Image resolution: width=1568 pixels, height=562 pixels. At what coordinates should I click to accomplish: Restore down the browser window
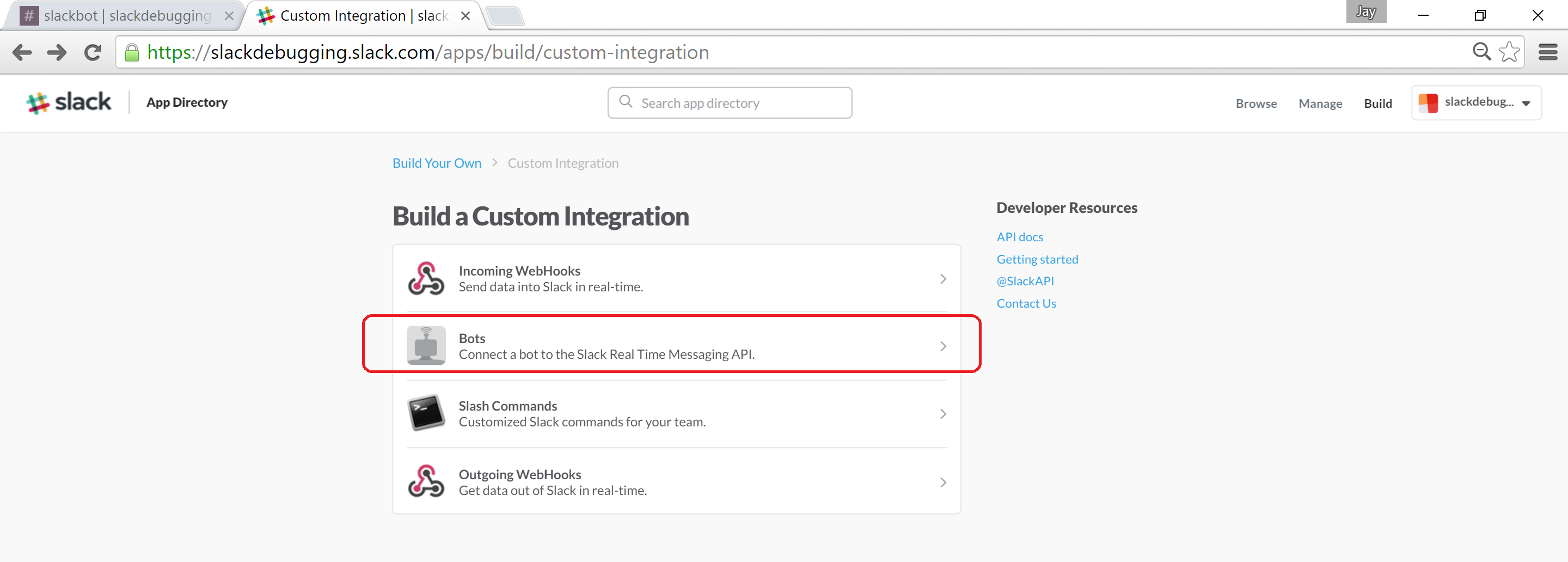click(x=1480, y=15)
